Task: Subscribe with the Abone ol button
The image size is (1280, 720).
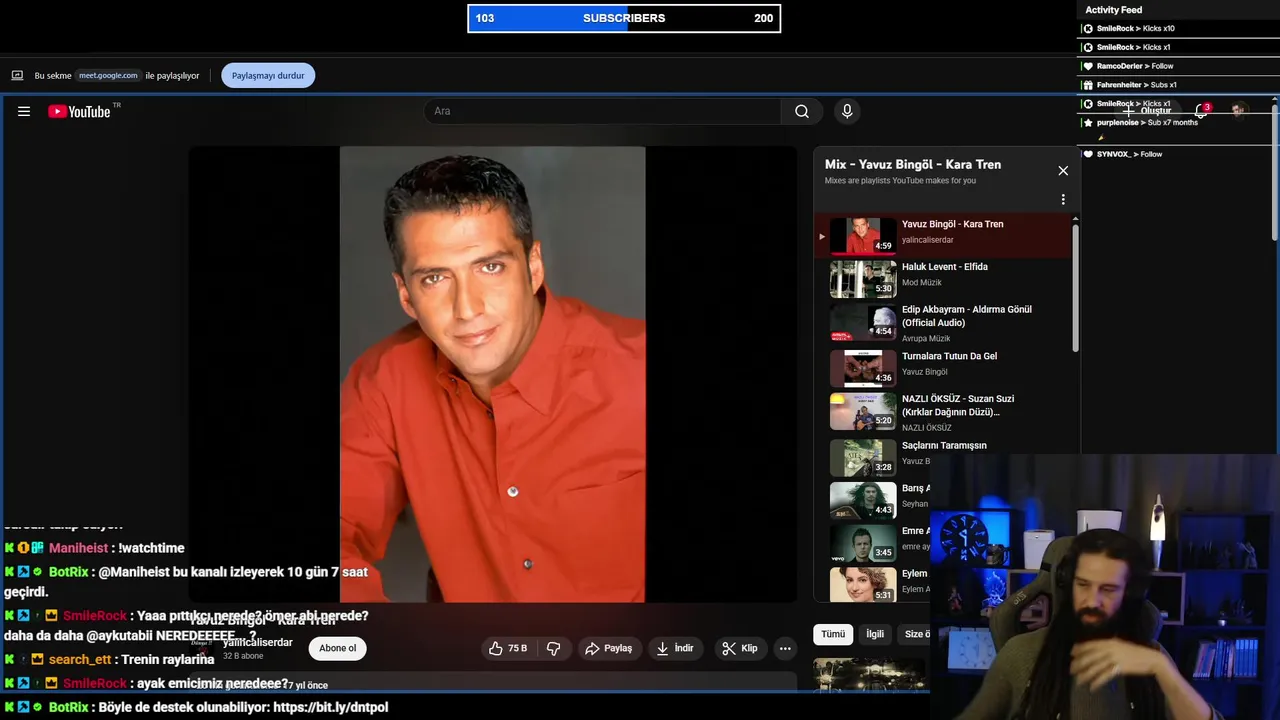Action: [337, 648]
